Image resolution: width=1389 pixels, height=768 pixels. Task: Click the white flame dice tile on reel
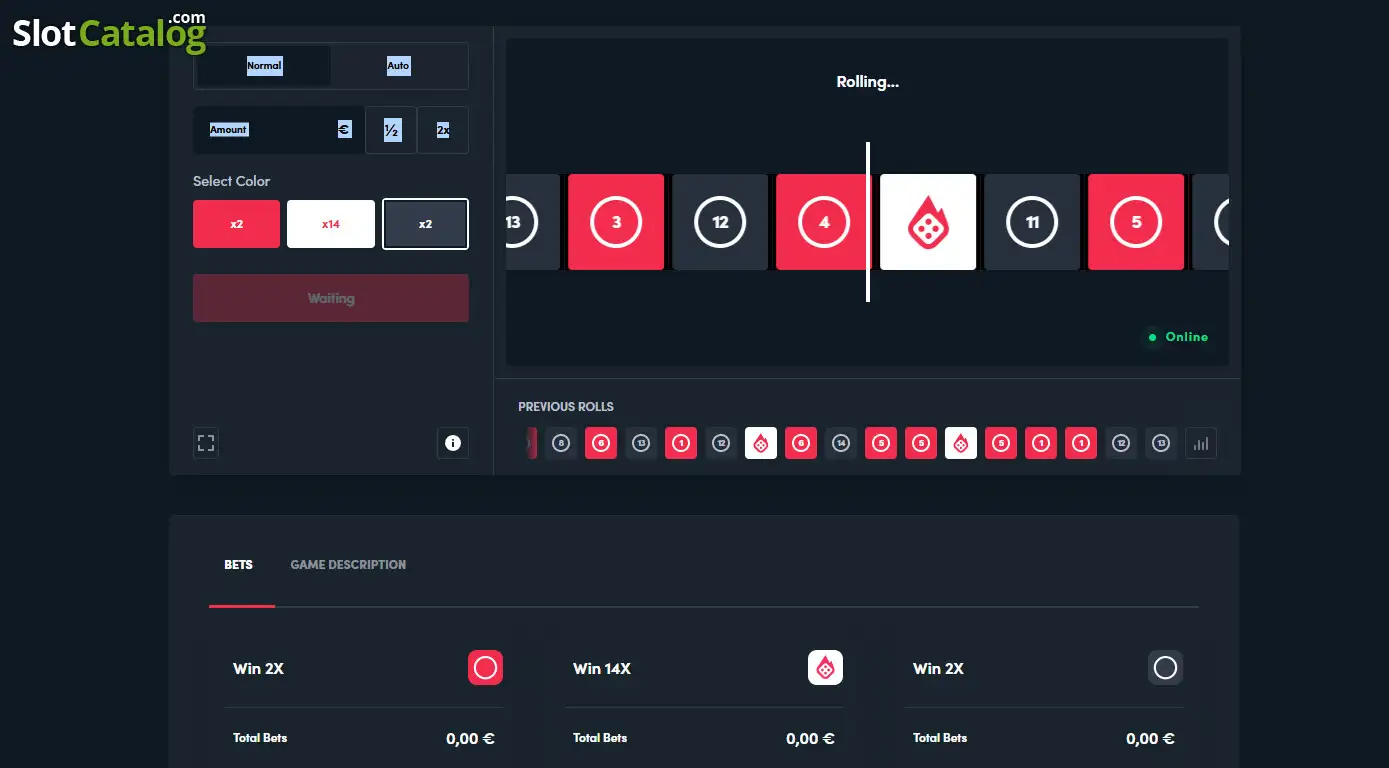coord(928,222)
